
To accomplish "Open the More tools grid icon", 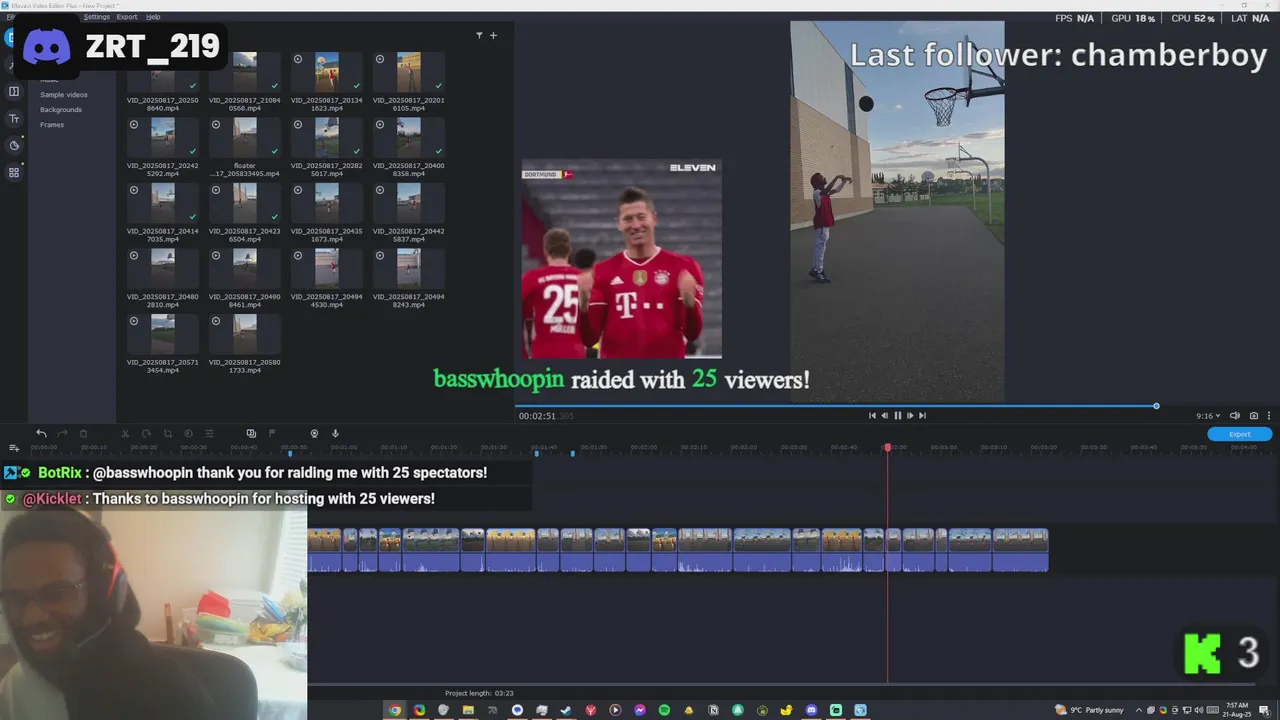I will point(14,172).
